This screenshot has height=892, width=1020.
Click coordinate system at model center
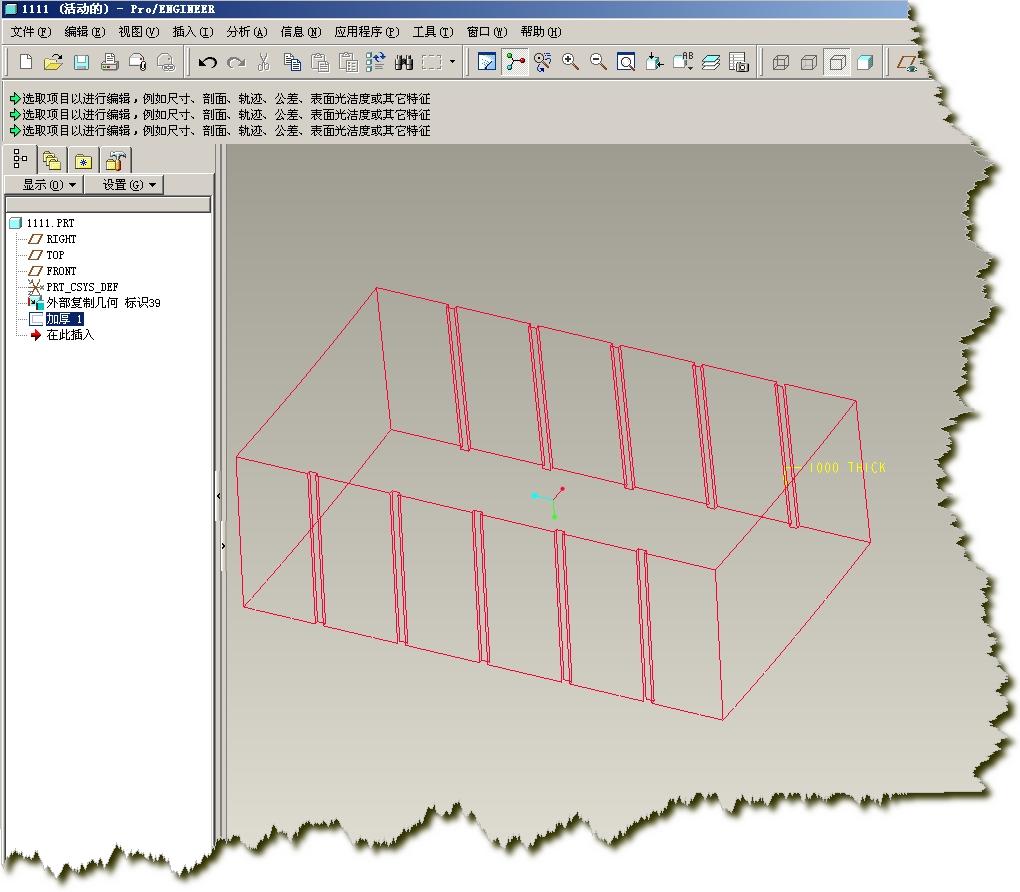pos(549,502)
